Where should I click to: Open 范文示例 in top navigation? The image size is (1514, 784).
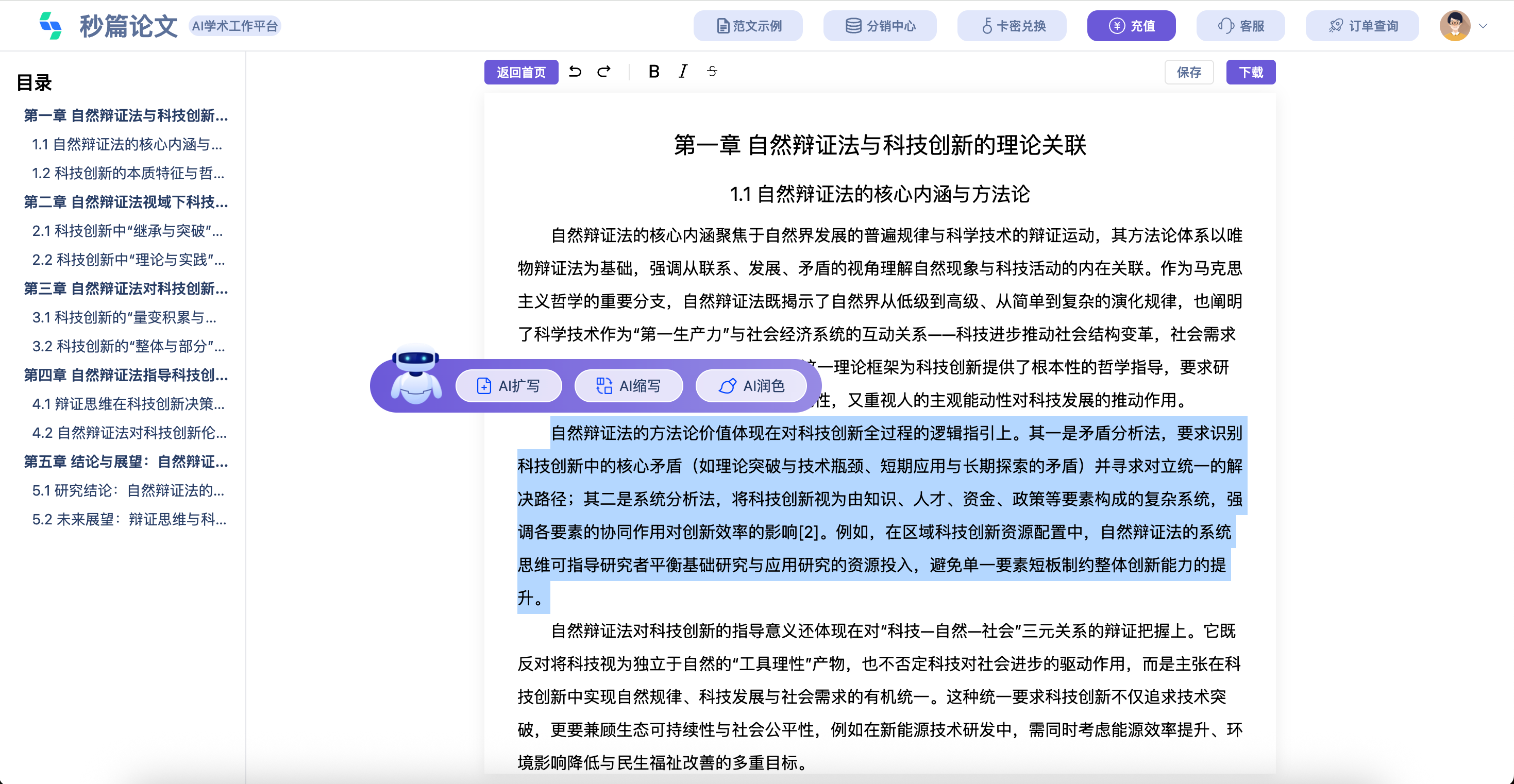point(748,26)
